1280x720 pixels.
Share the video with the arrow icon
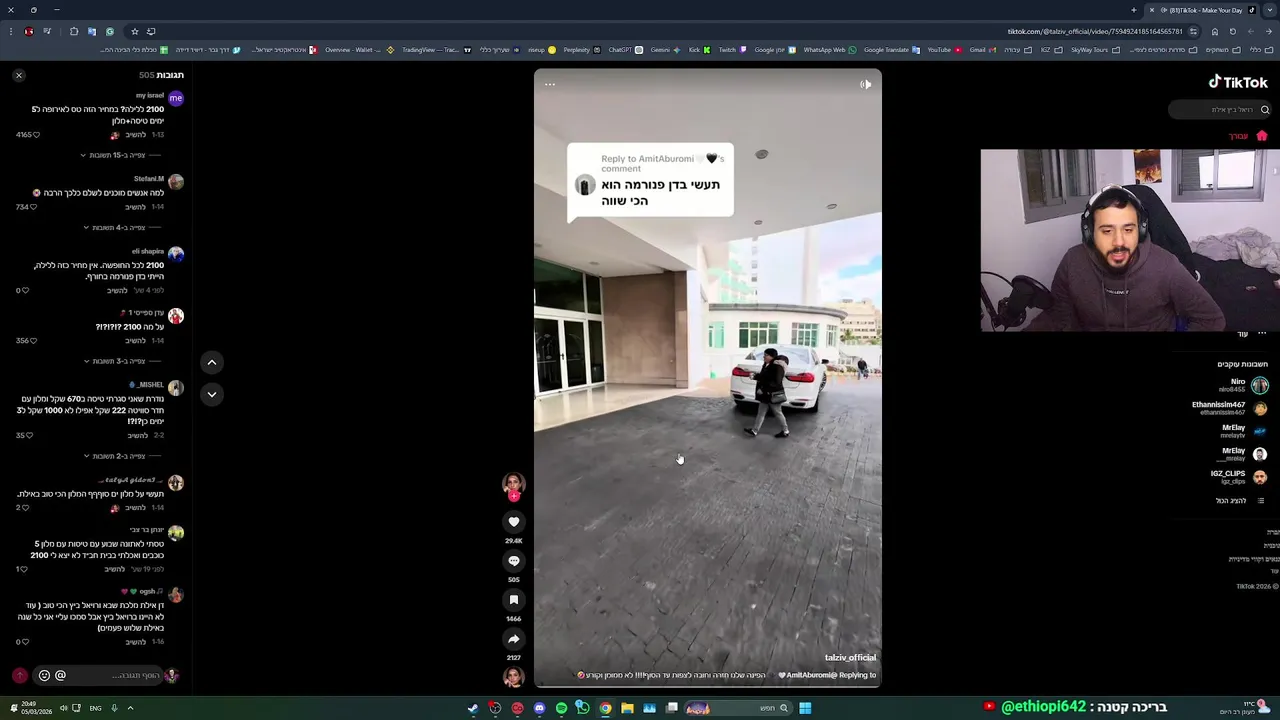tap(514, 639)
